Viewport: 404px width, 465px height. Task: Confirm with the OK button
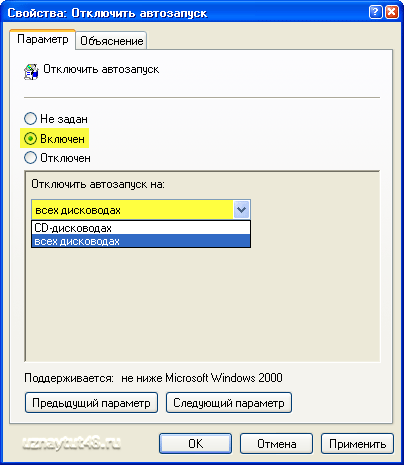pos(195,444)
